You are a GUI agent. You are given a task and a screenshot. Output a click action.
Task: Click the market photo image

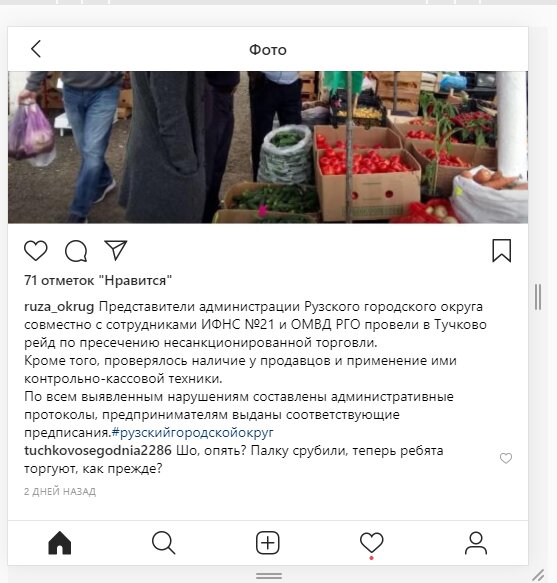pyautogui.click(x=268, y=147)
